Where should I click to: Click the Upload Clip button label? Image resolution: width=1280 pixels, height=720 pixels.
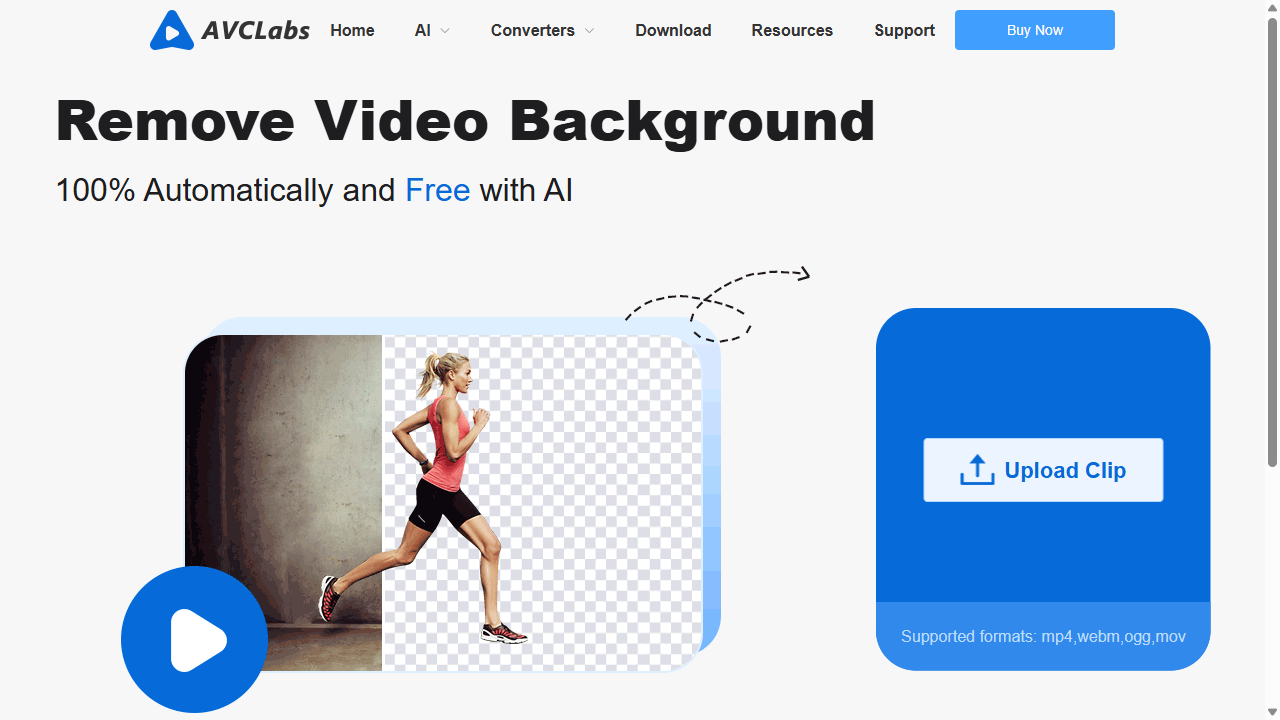(x=1065, y=470)
